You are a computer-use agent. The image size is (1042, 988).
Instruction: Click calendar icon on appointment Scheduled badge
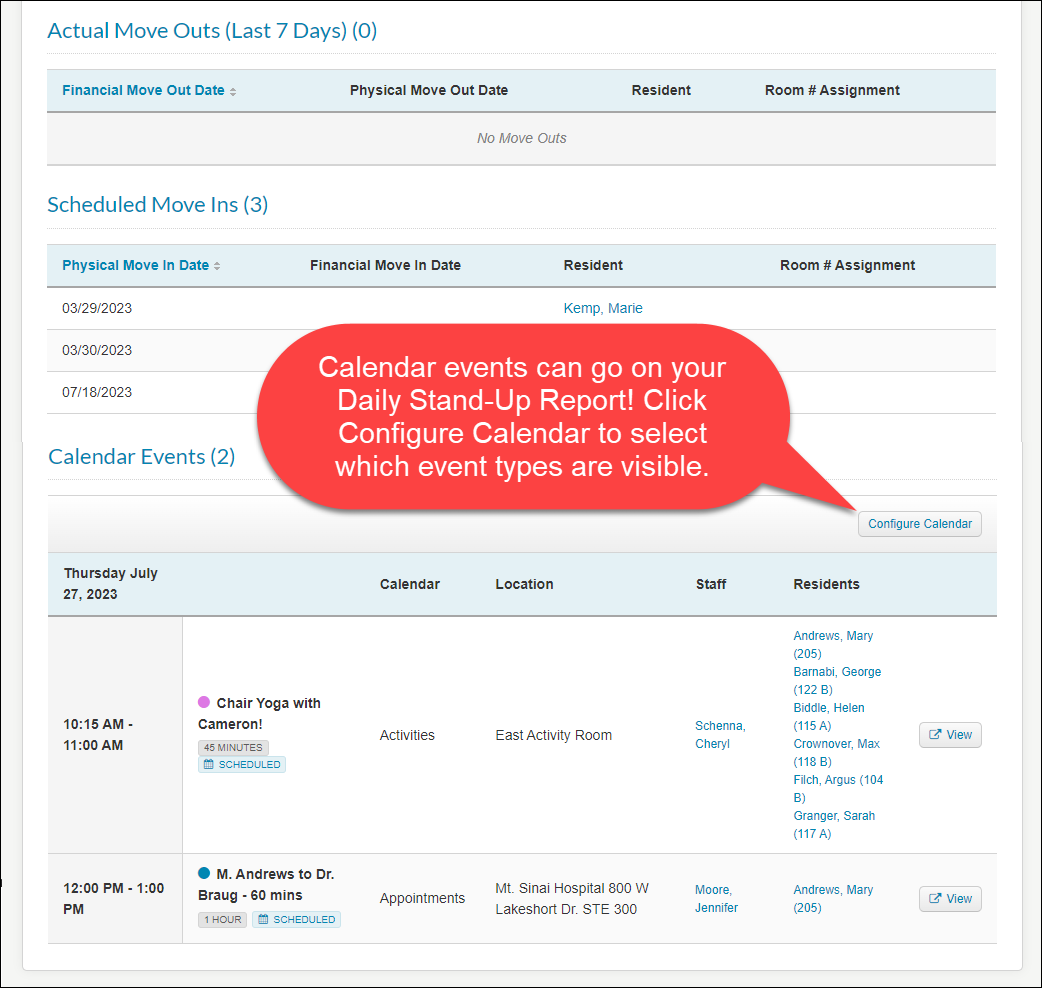[263, 920]
